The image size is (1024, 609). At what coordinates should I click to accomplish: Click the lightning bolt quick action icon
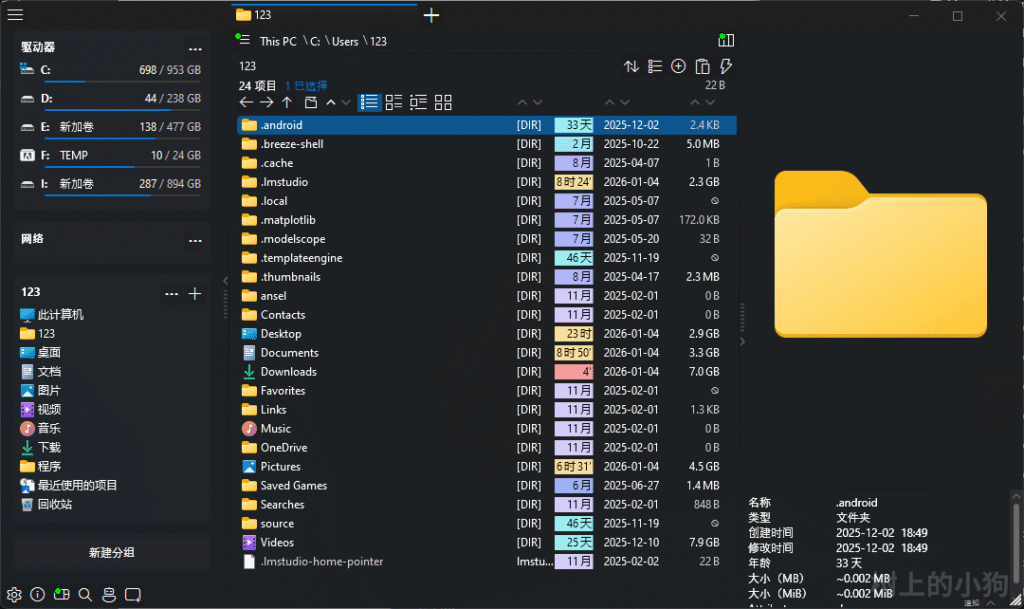[x=726, y=66]
